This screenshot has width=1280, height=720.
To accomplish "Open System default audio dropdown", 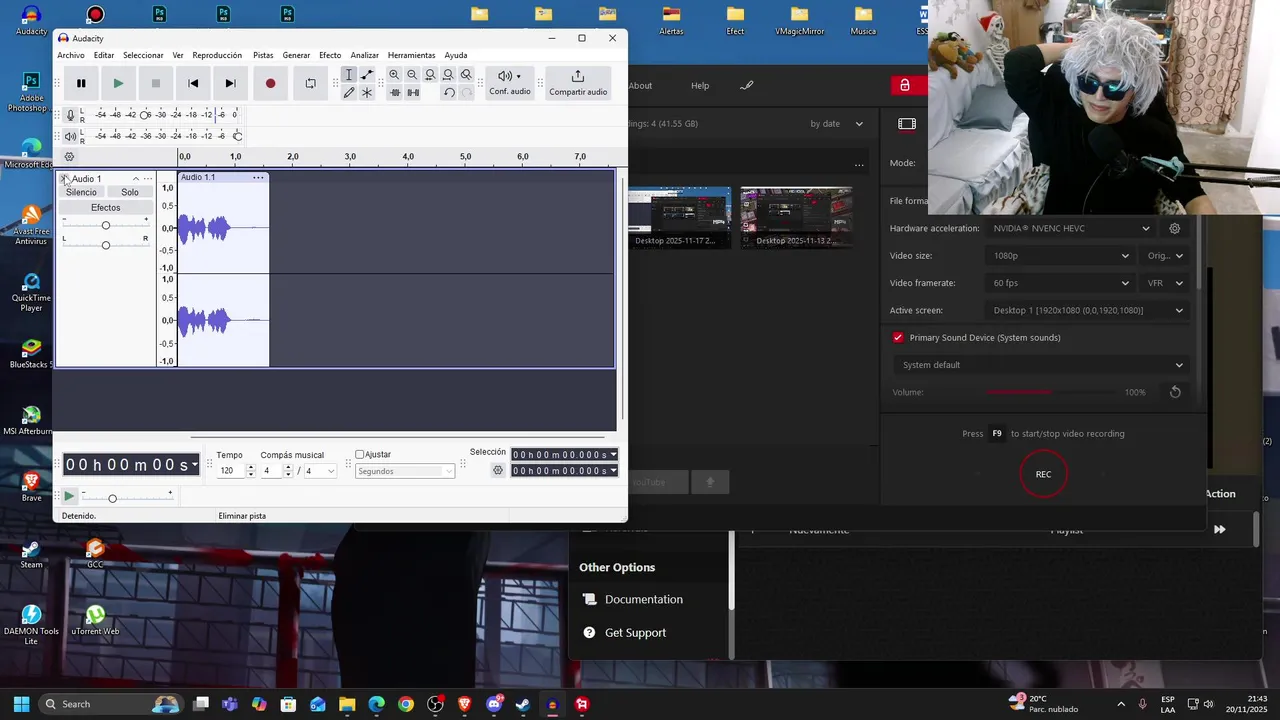I will 1041,365.
